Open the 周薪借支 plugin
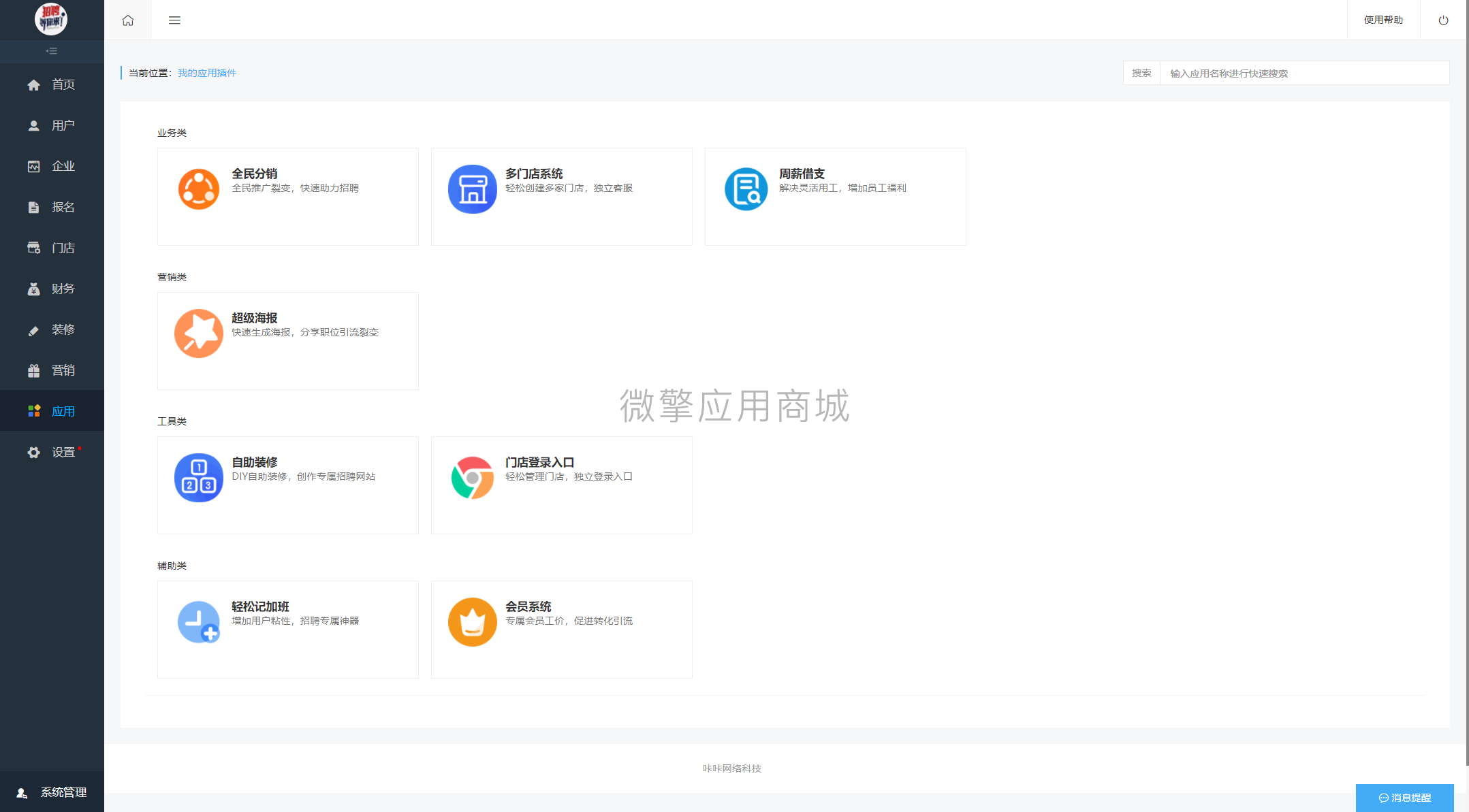Image resolution: width=1469 pixels, height=812 pixels. click(834, 196)
